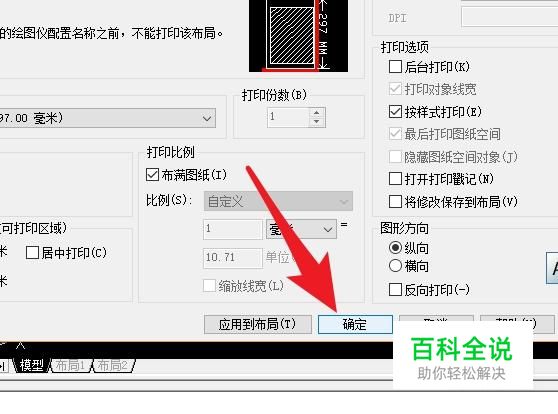Open the paper size dropdown ending 毫米)
This screenshot has height=414, width=558.
click(107, 118)
